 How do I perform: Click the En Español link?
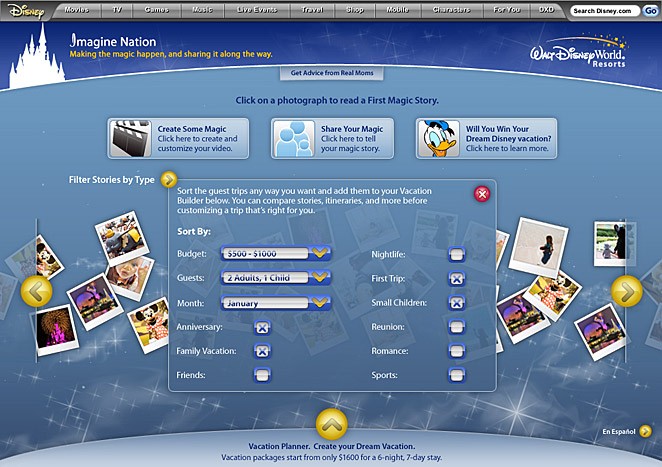tap(619, 432)
